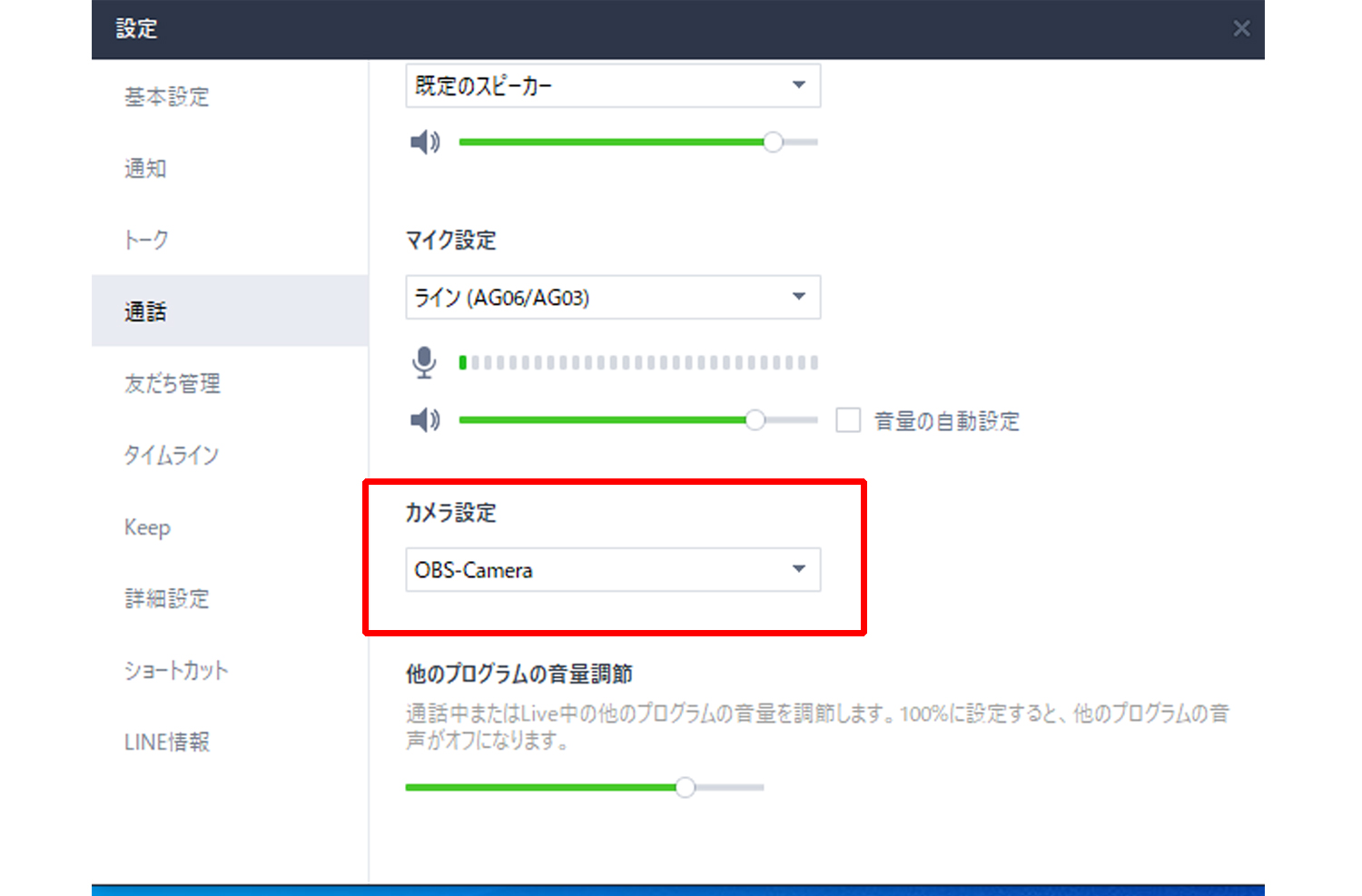Click the speaker icon under speaker dropdown
The width and height of the screenshot is (1362, 896).
[x=425, y=142]
